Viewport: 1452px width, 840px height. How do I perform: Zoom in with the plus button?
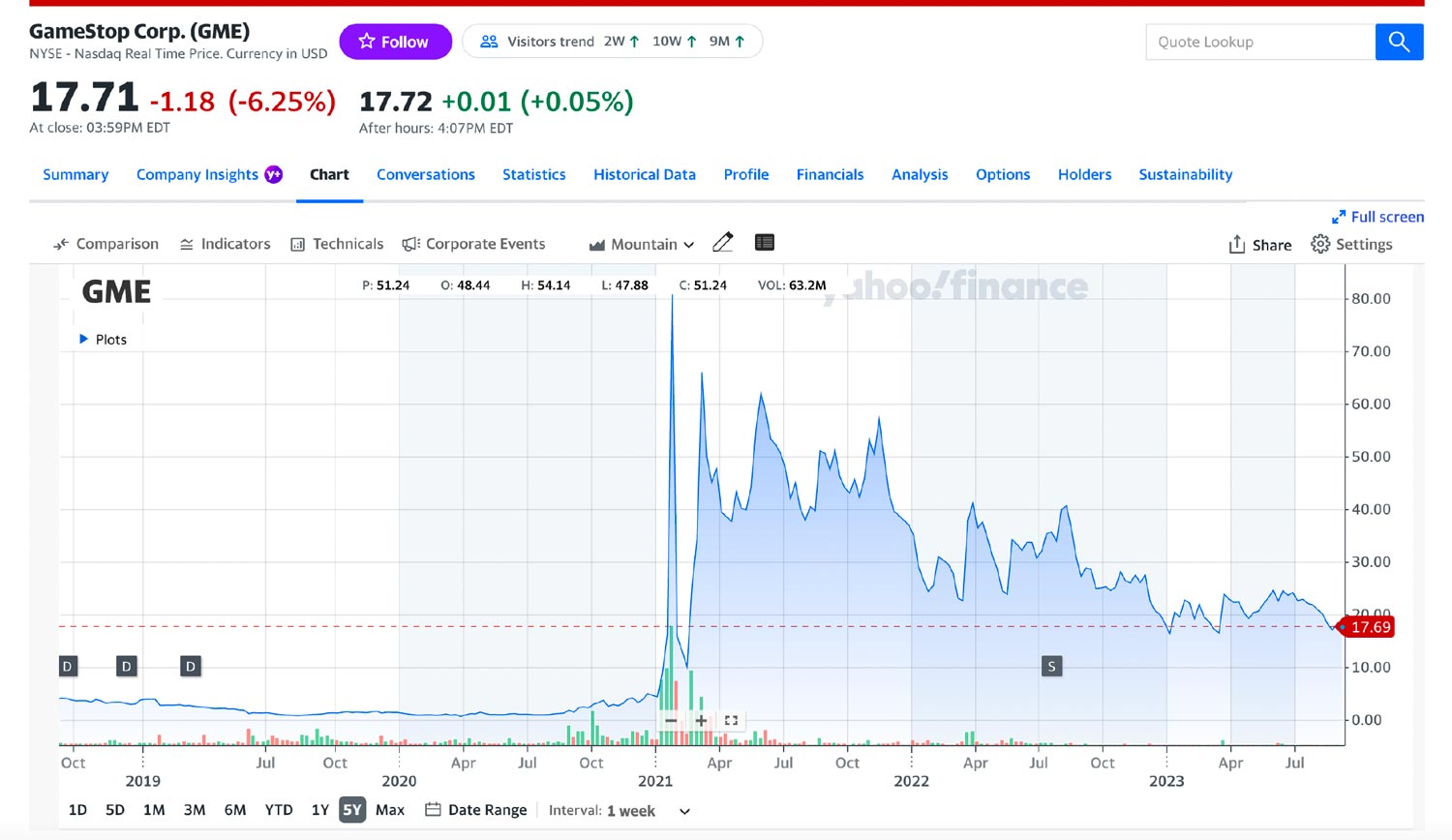tap(701, 720)
